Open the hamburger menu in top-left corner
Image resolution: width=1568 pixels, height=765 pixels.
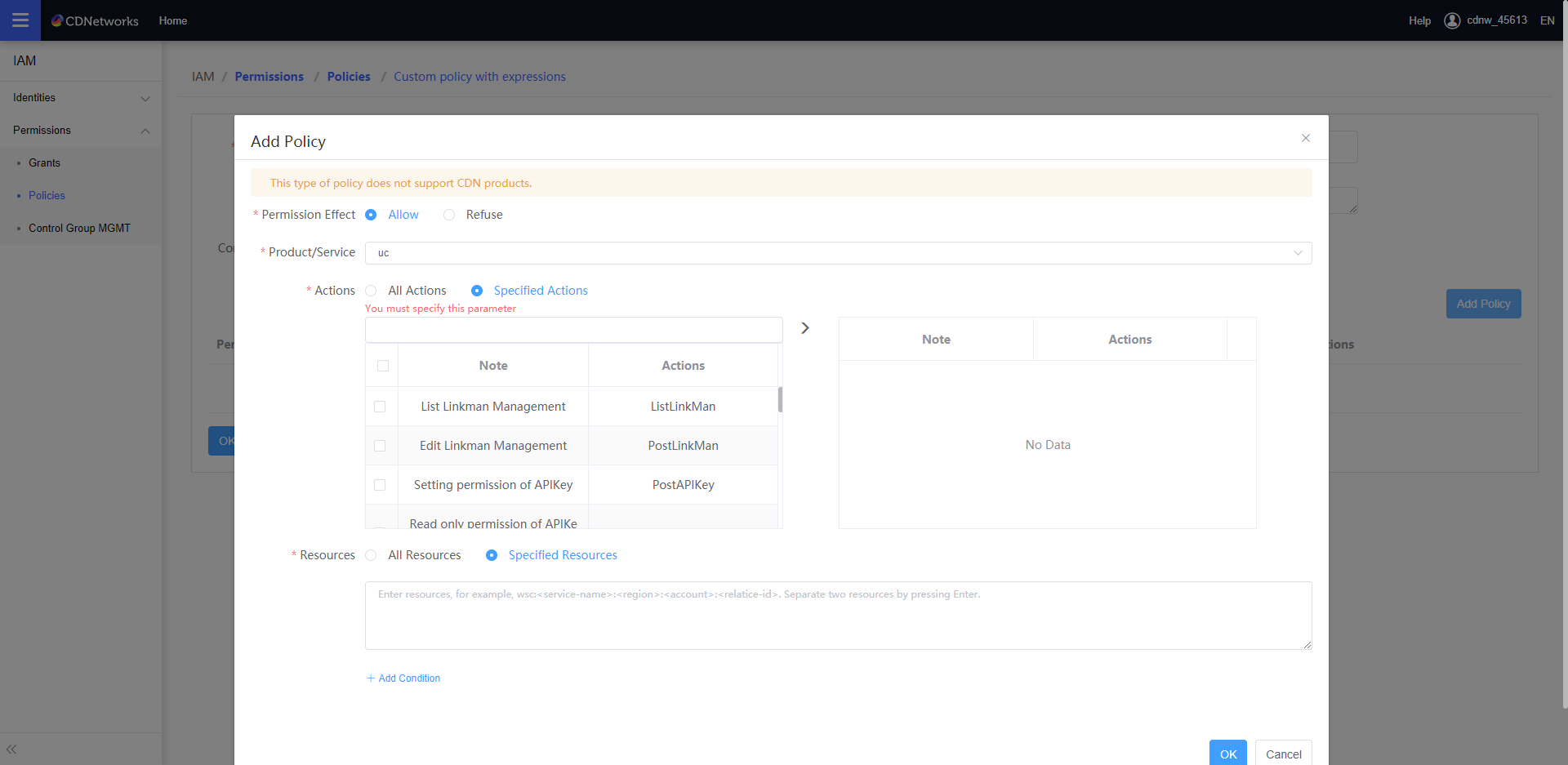coord(20,20)
